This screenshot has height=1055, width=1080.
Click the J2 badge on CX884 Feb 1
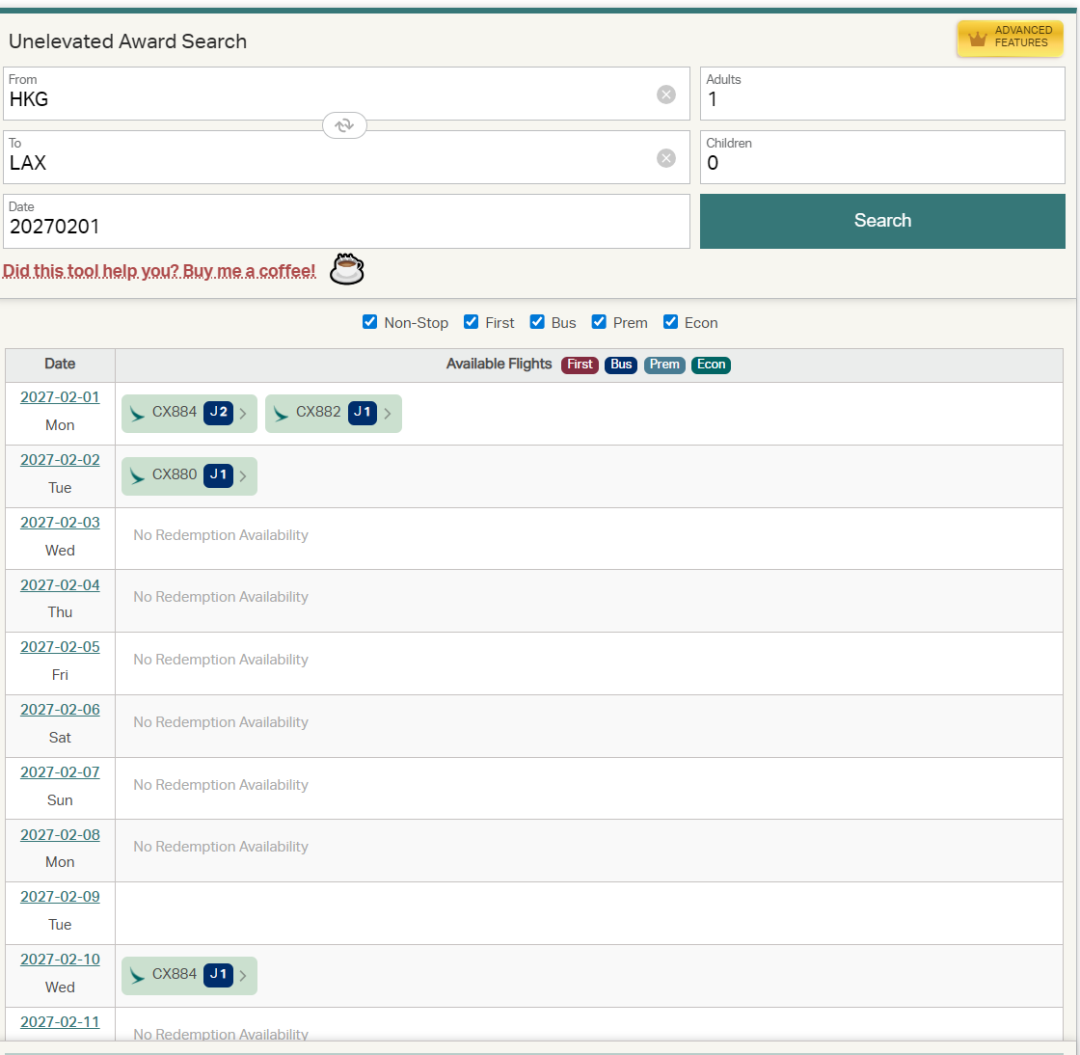click(x=218, y=413)
